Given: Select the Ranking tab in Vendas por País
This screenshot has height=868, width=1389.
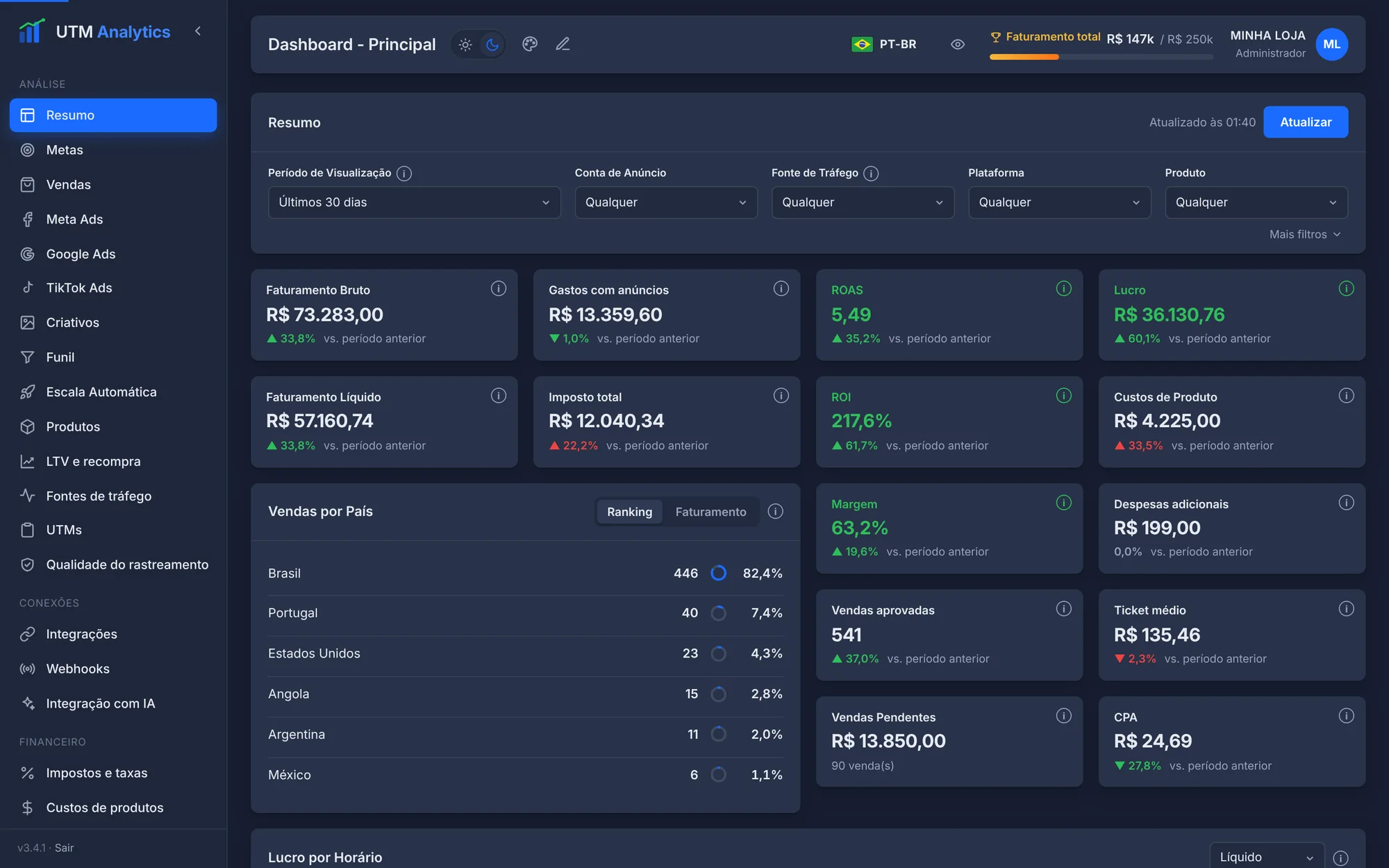Looking at the screenshot, I should pos(629,512).
